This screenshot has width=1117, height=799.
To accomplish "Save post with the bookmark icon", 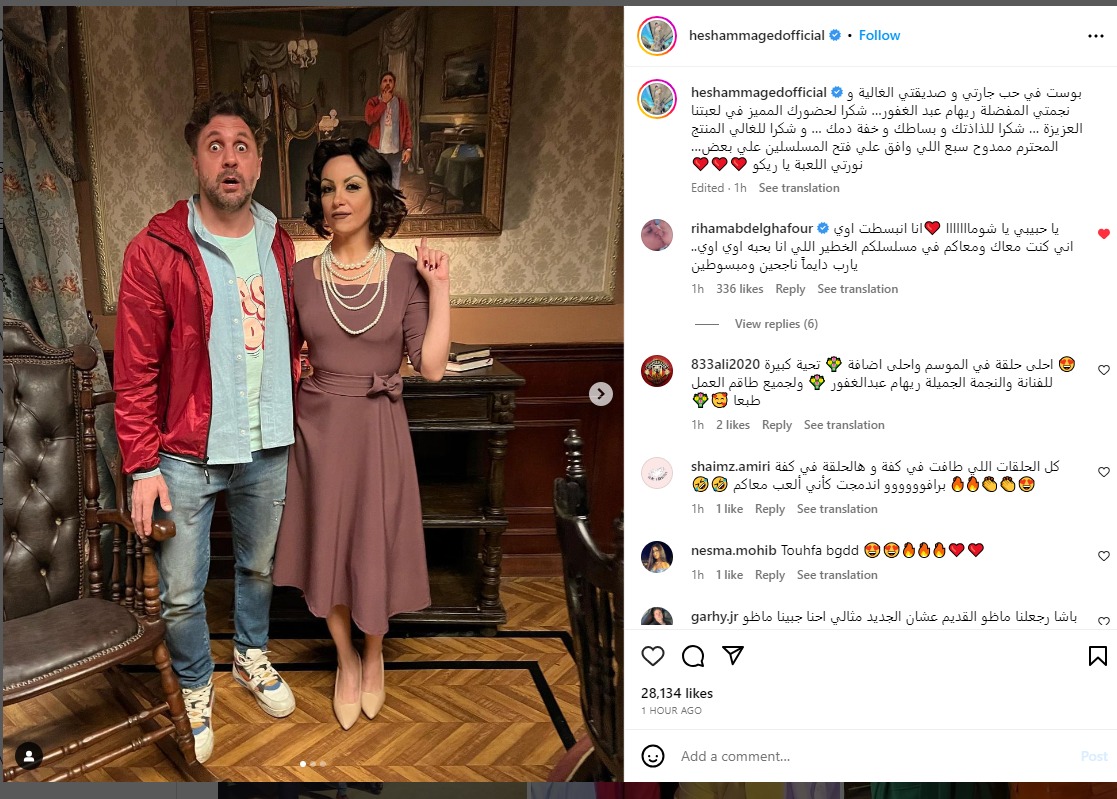I will click(x=1098, y=656).
